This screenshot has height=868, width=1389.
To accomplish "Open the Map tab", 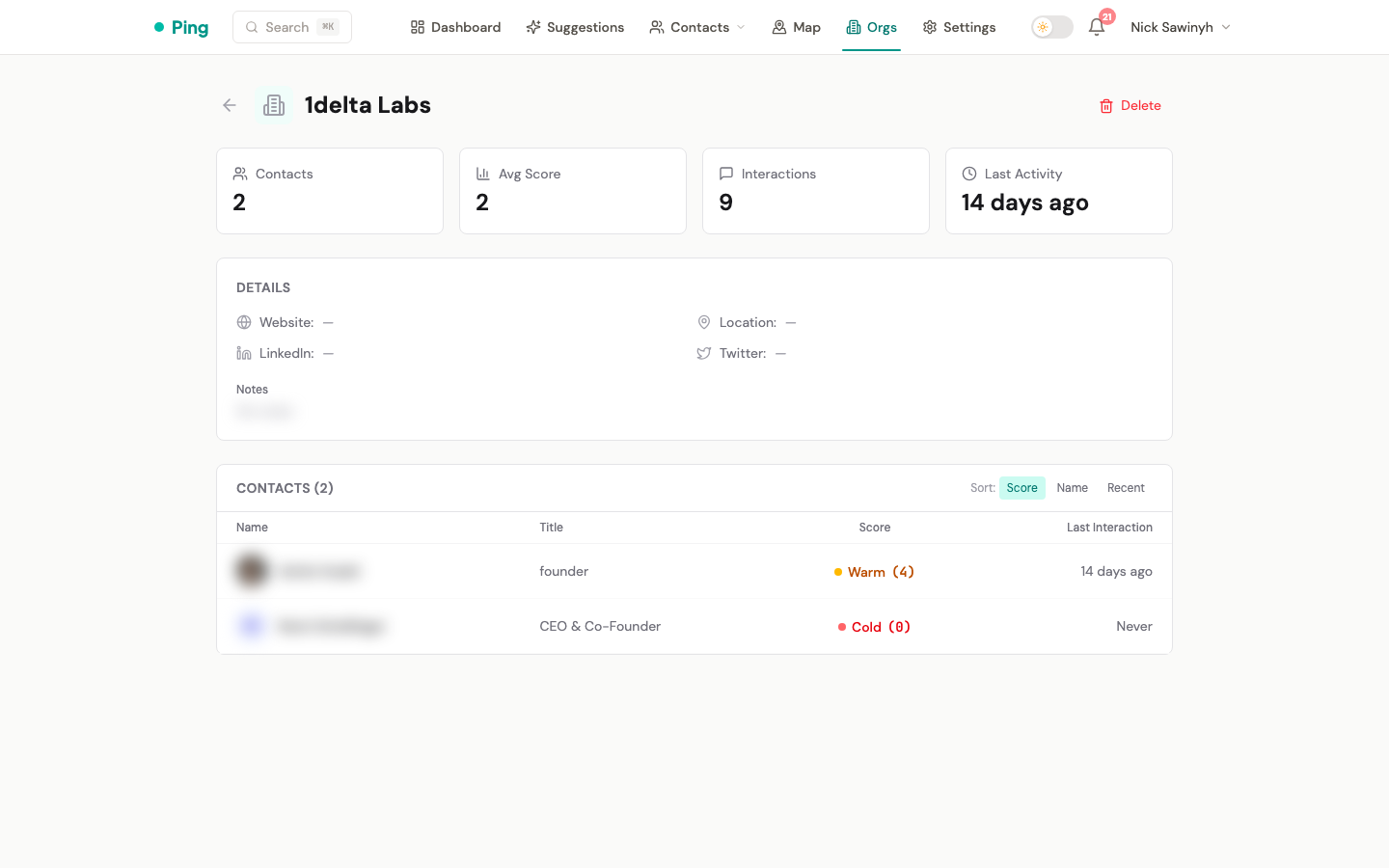I will point(796,27).
